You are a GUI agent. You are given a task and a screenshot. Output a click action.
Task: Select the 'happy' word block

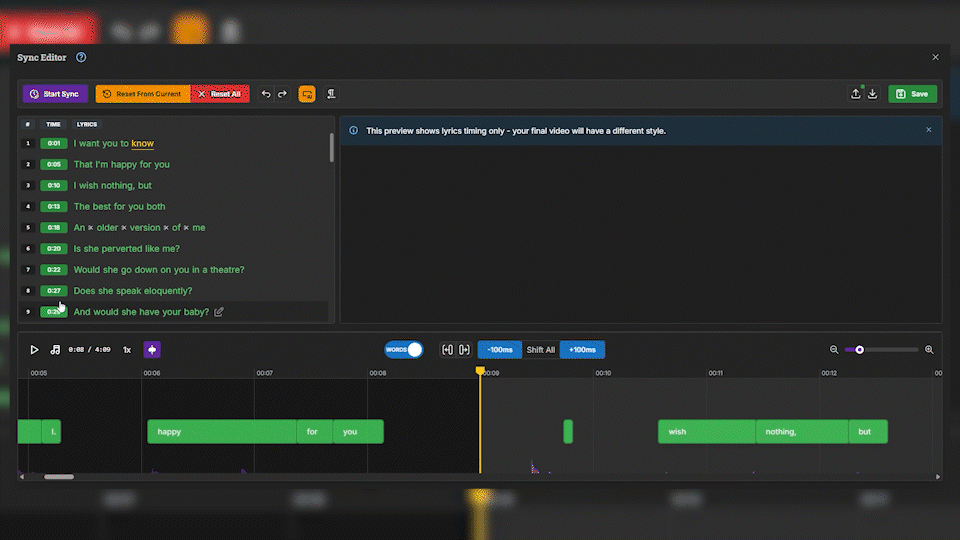click(222, 432)
